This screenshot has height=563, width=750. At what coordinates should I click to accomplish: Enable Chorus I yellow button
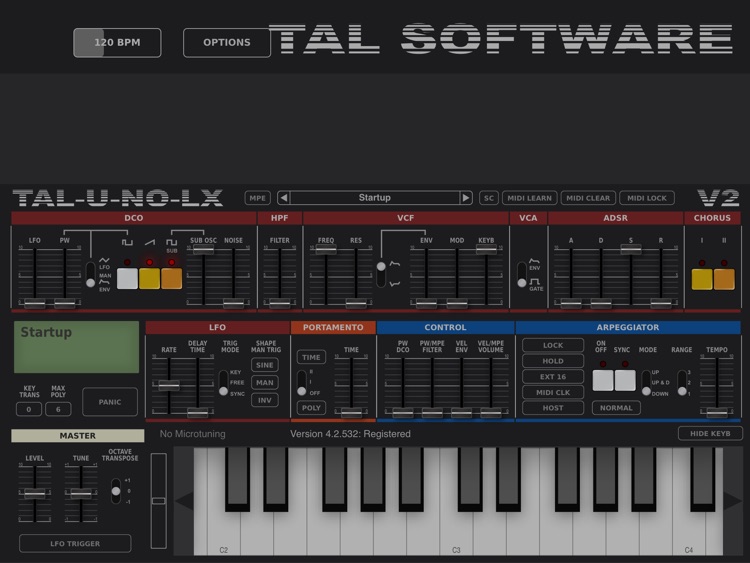click(x=702, y=279)
